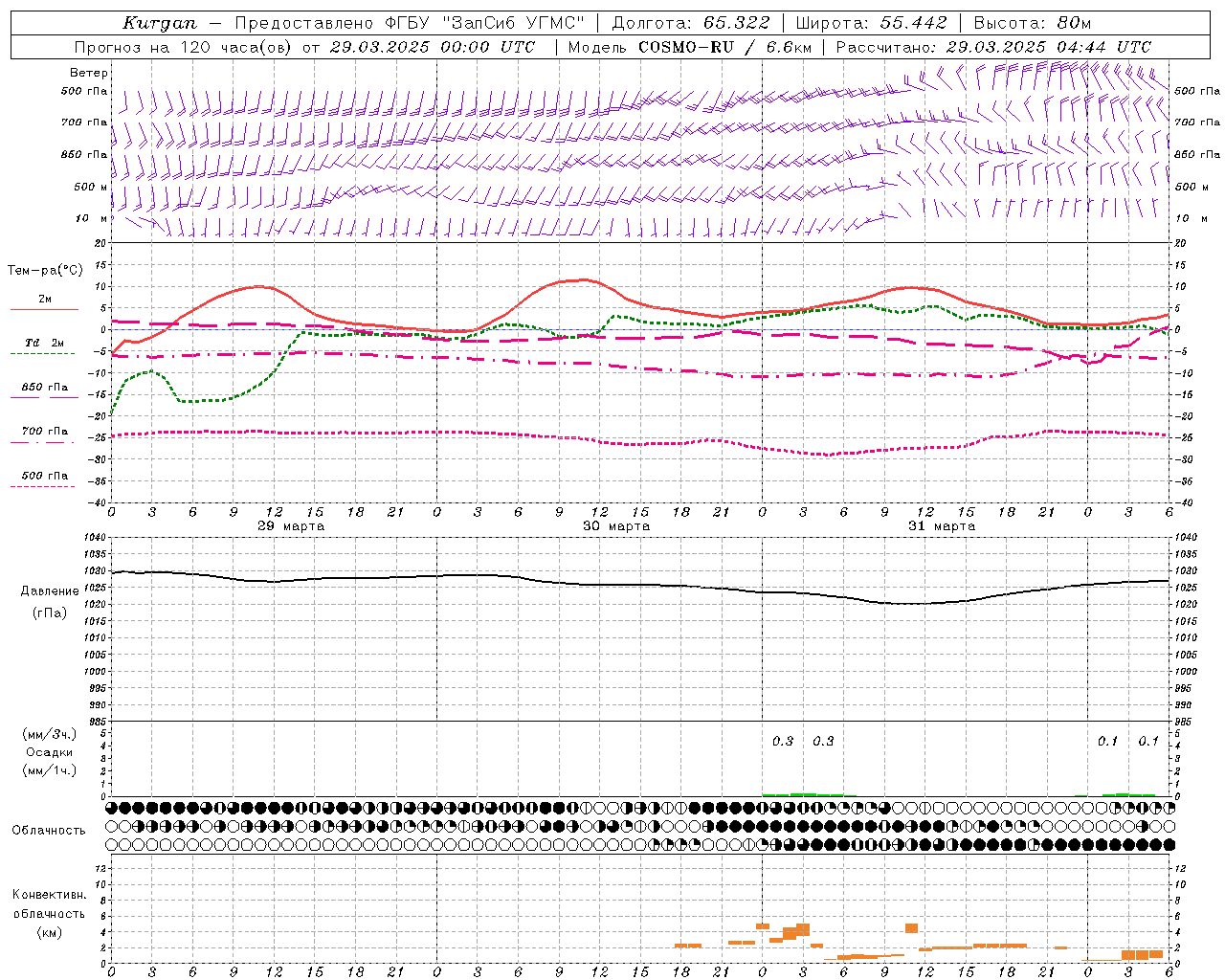Click the "Высота: 80м" header field
1225x980 pixels.
(1032, 23)
